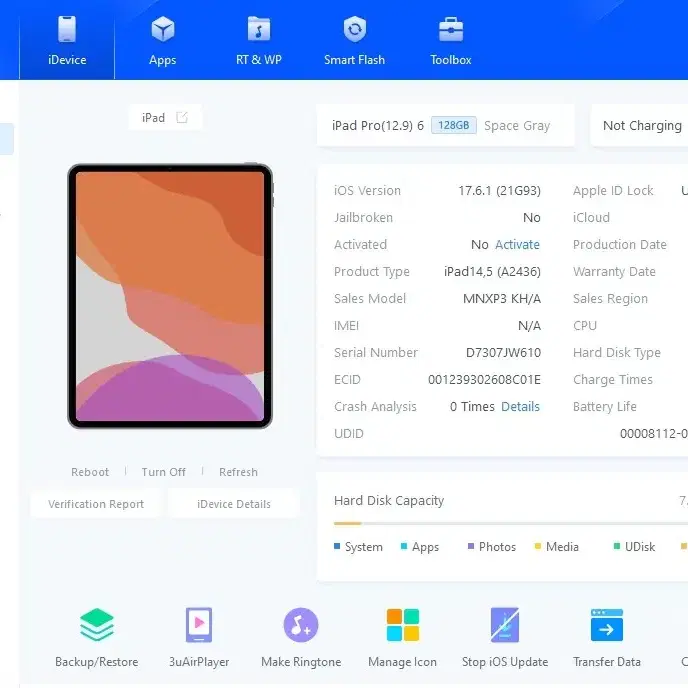Click iPad Pro(12.9) 6 model text
Image resolution: width=688 pixels, height=688 pixels.
click(x=378, y=126)
